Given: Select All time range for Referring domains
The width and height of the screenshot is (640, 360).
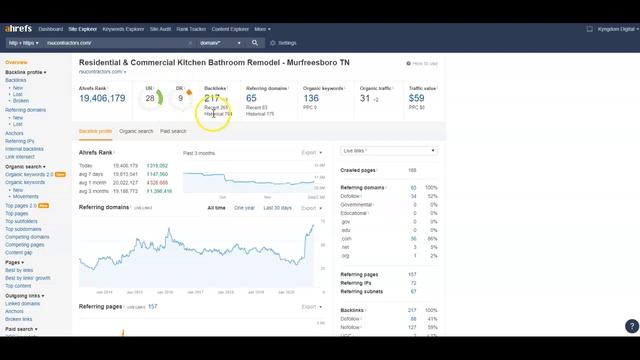Looking at the screenshot, I should pos(216,208).
